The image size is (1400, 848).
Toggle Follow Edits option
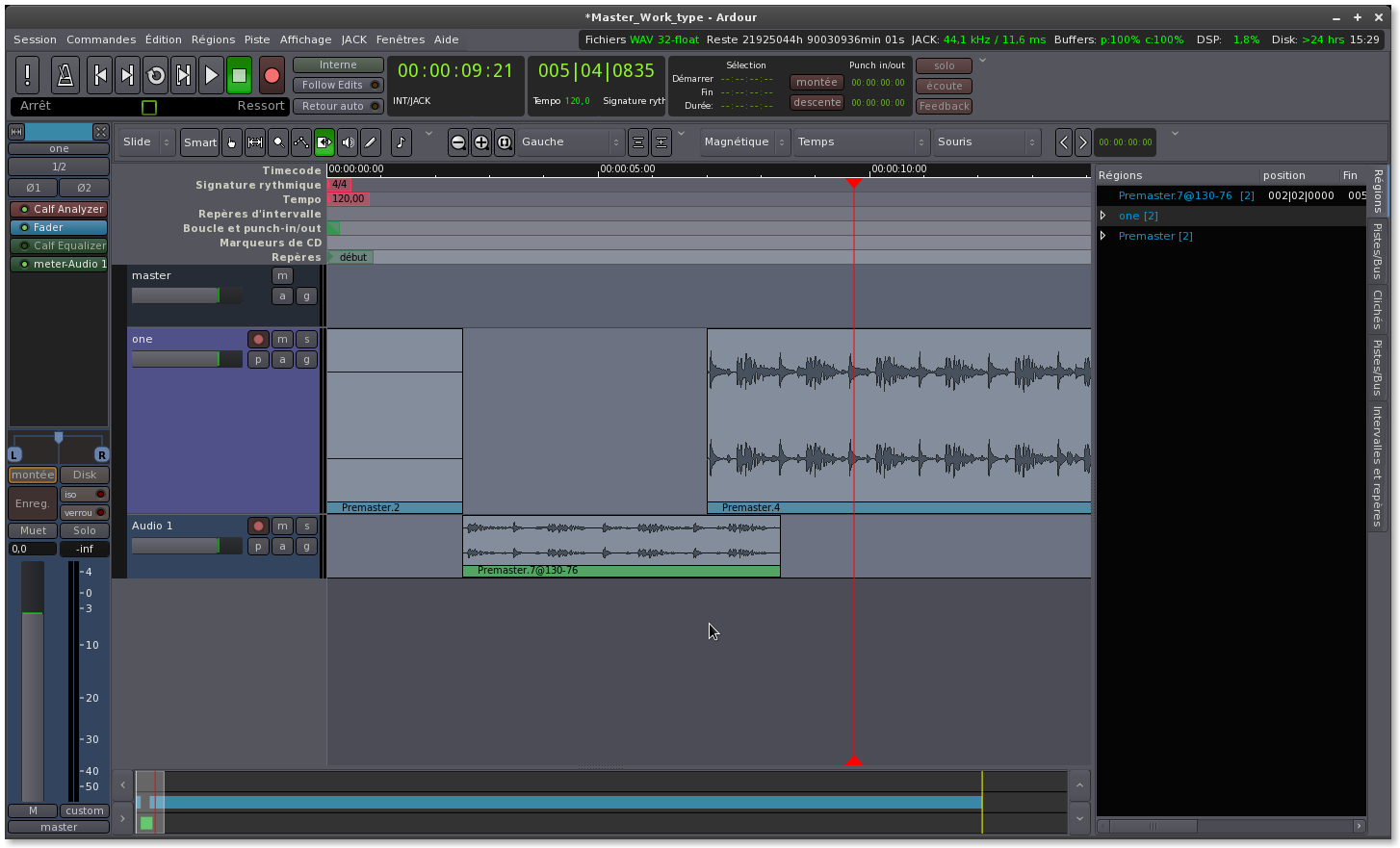337,86
